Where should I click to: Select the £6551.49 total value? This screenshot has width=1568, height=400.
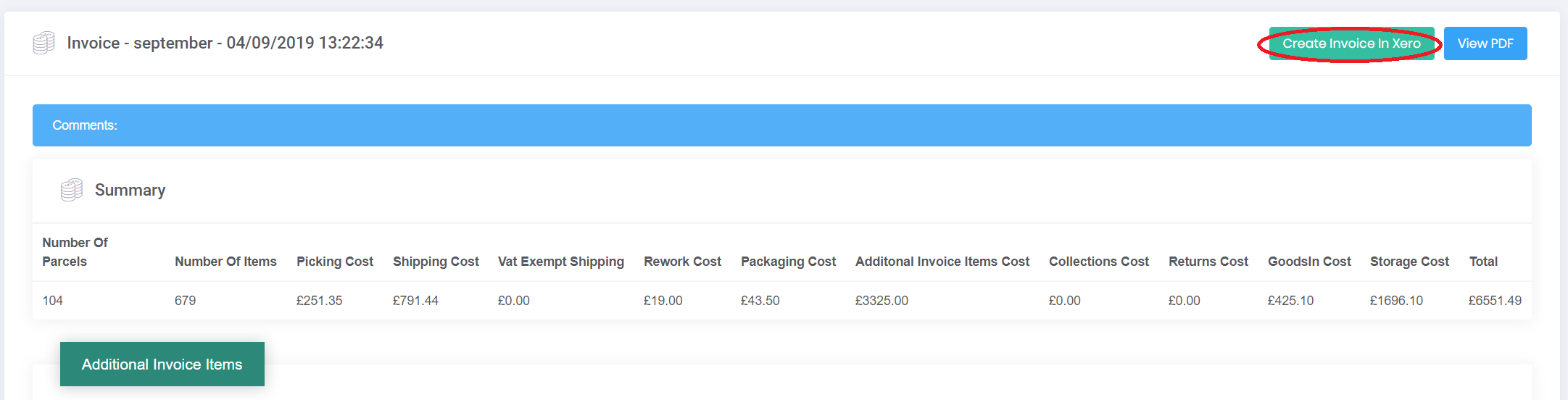(x=1495, y=301)
